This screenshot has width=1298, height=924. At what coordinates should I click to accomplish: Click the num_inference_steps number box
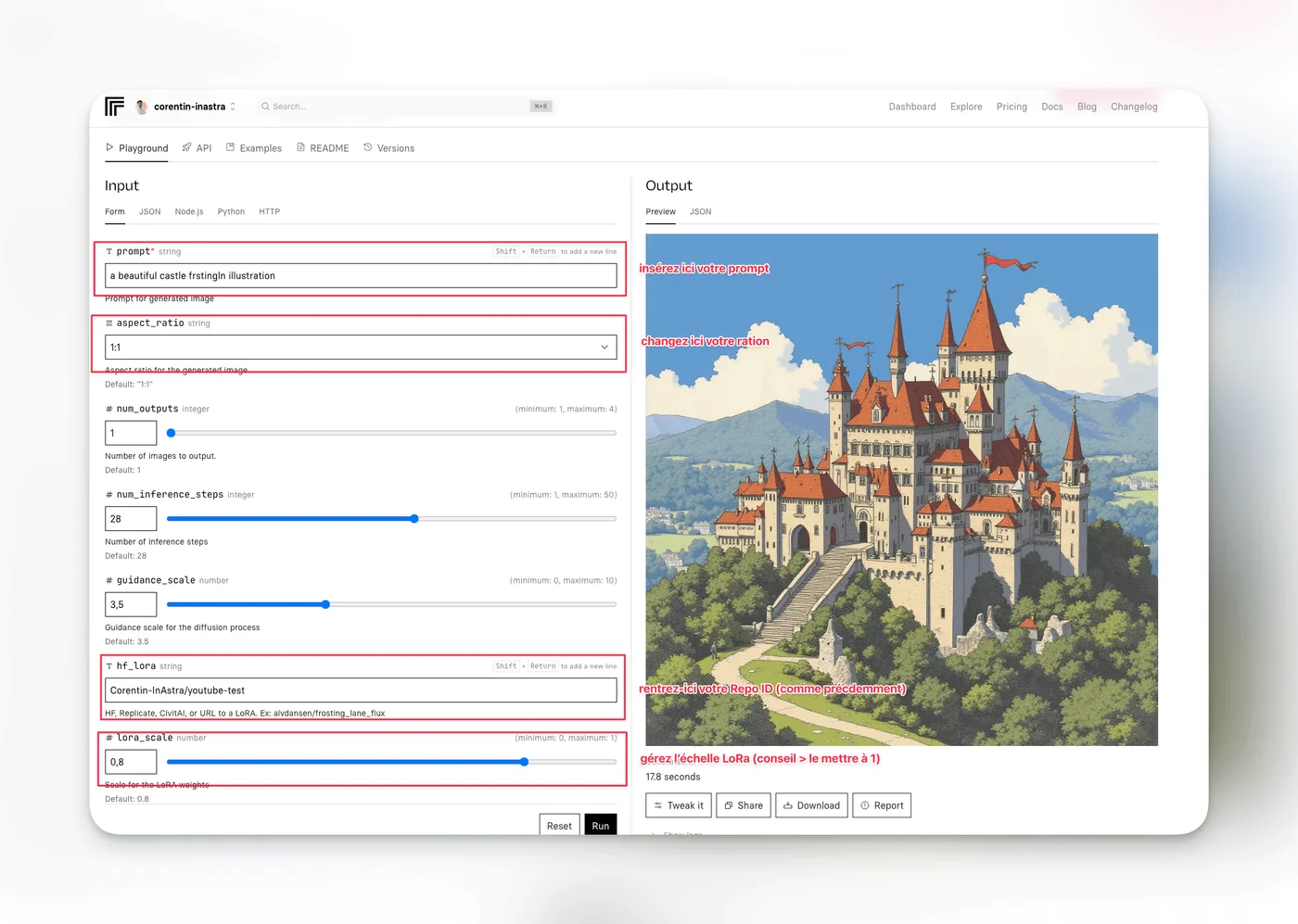coord(131,519)
